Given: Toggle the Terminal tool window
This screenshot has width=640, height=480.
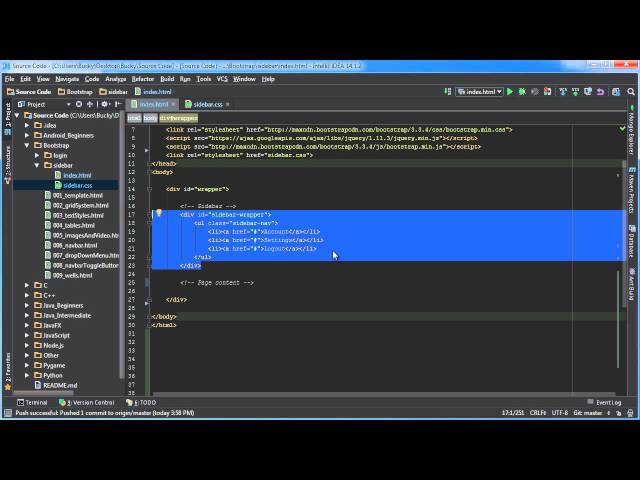Looking at the screenshot, I should 32,402.
